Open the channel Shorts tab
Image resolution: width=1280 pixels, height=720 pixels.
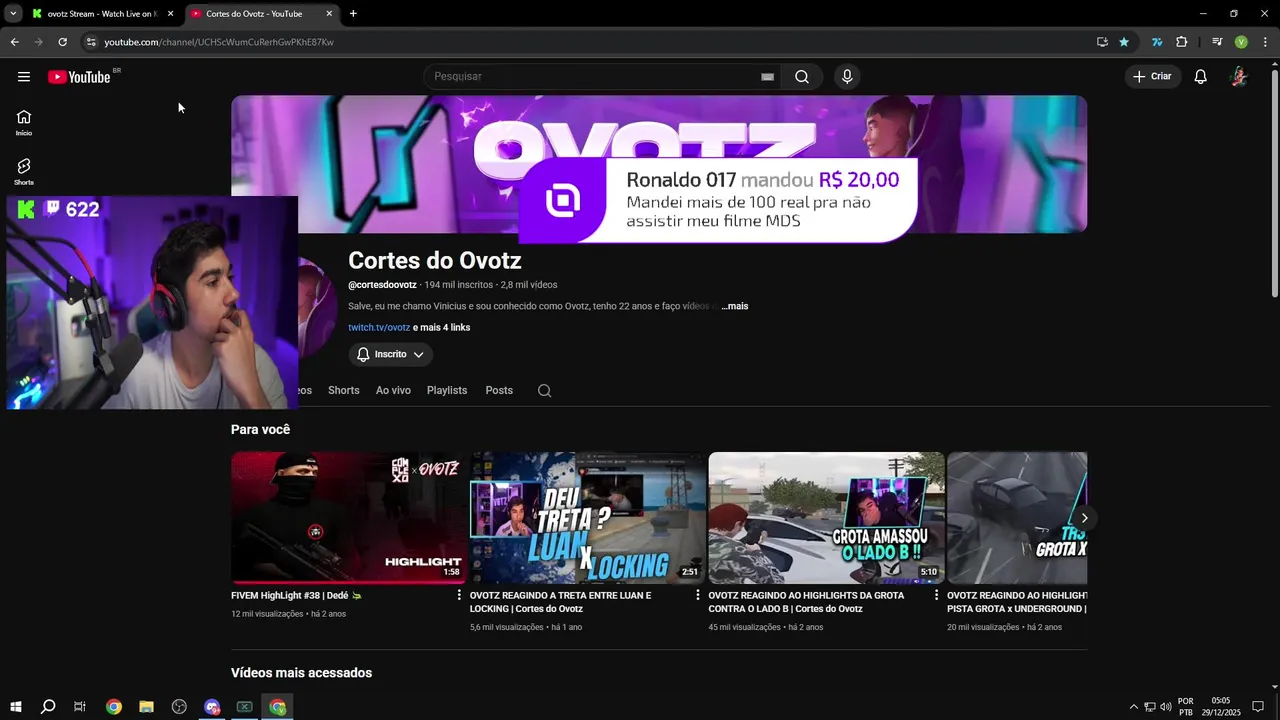click(343, 391)
